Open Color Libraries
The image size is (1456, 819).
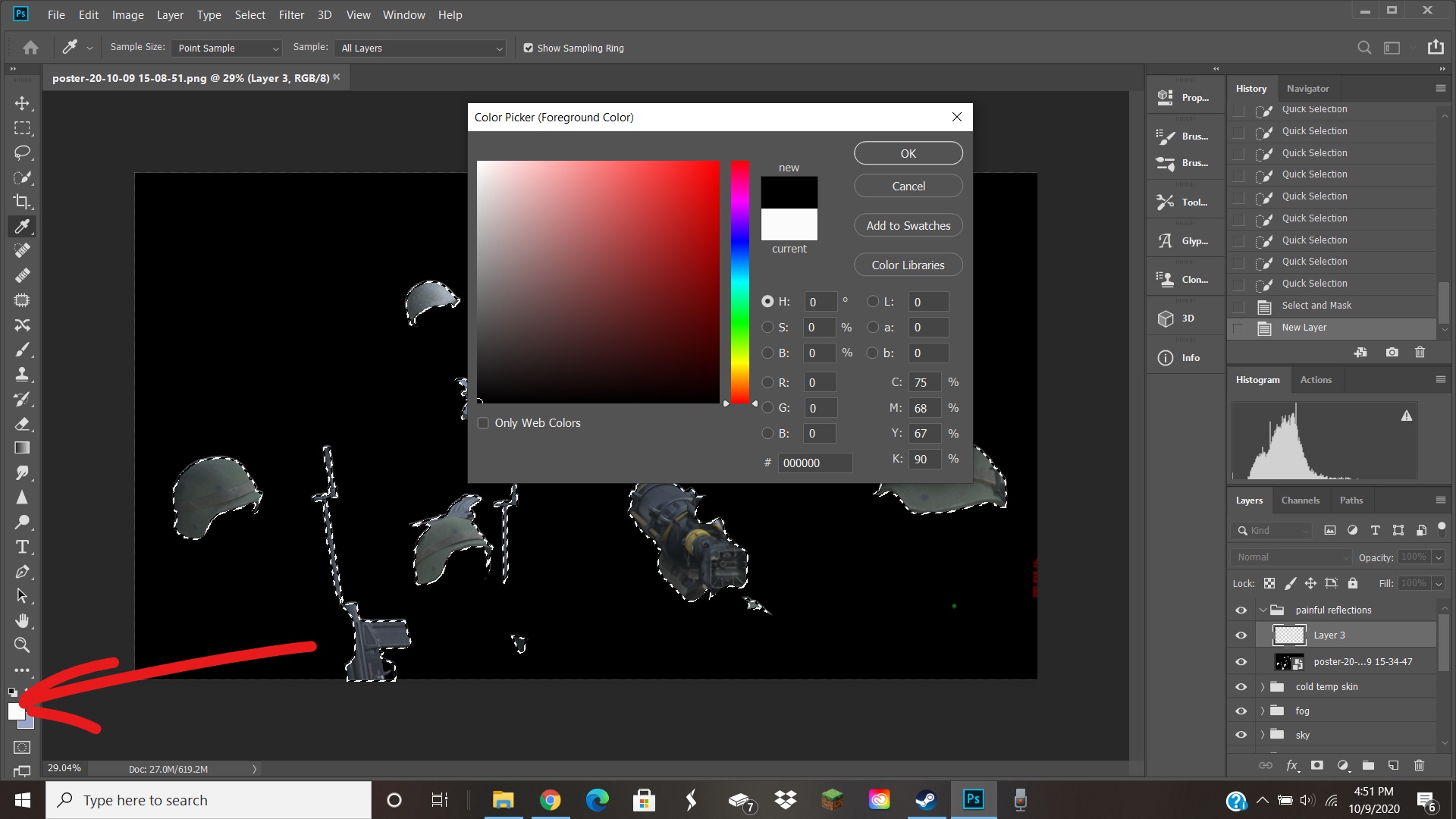(908, 265)
